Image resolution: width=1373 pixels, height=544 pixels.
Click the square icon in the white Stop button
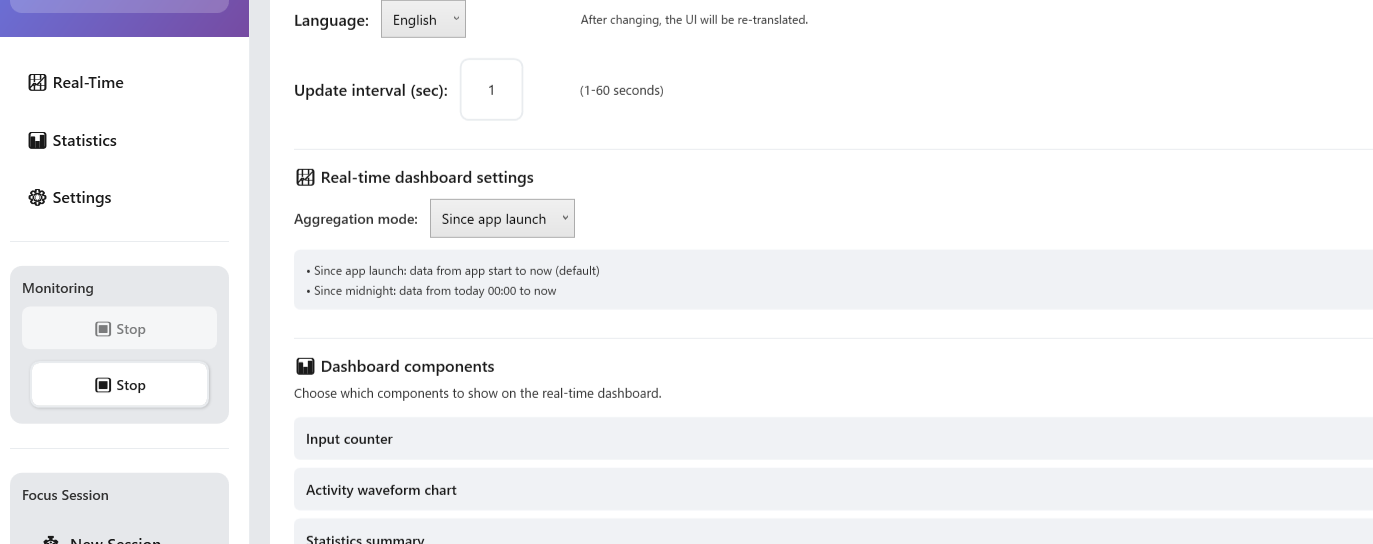click(x=103, y=385)
